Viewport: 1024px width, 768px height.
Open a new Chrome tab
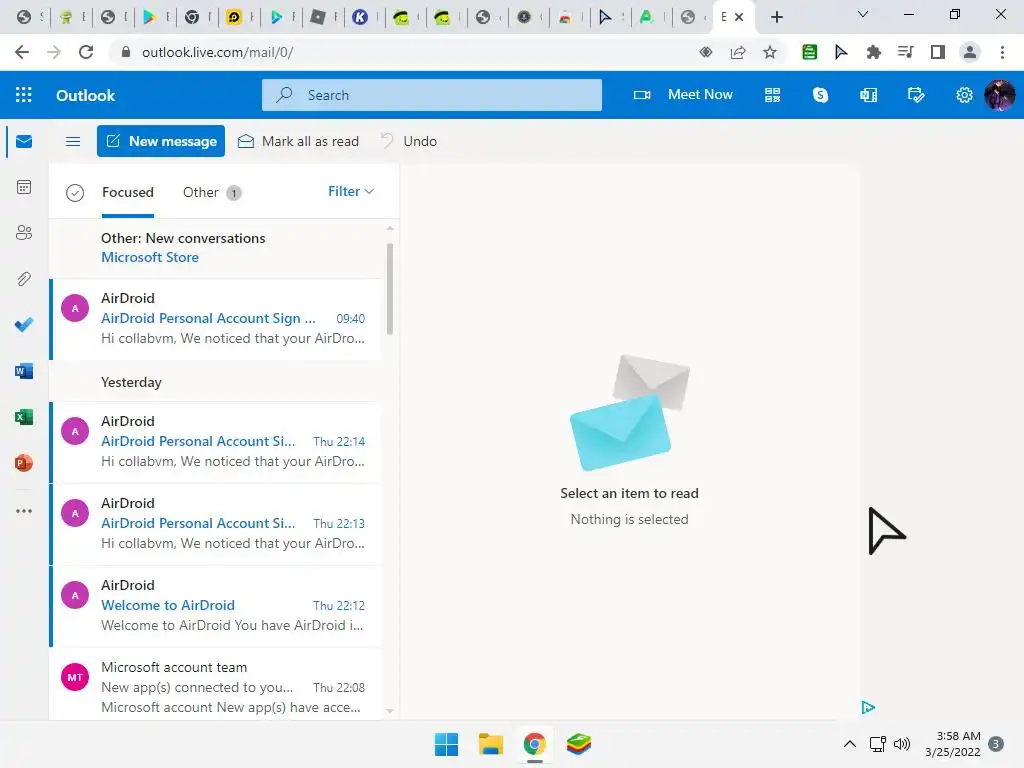(776, 17)
